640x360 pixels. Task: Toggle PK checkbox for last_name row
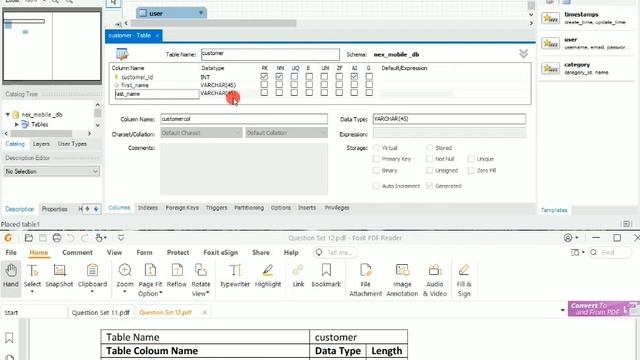(x=264, y=93)
